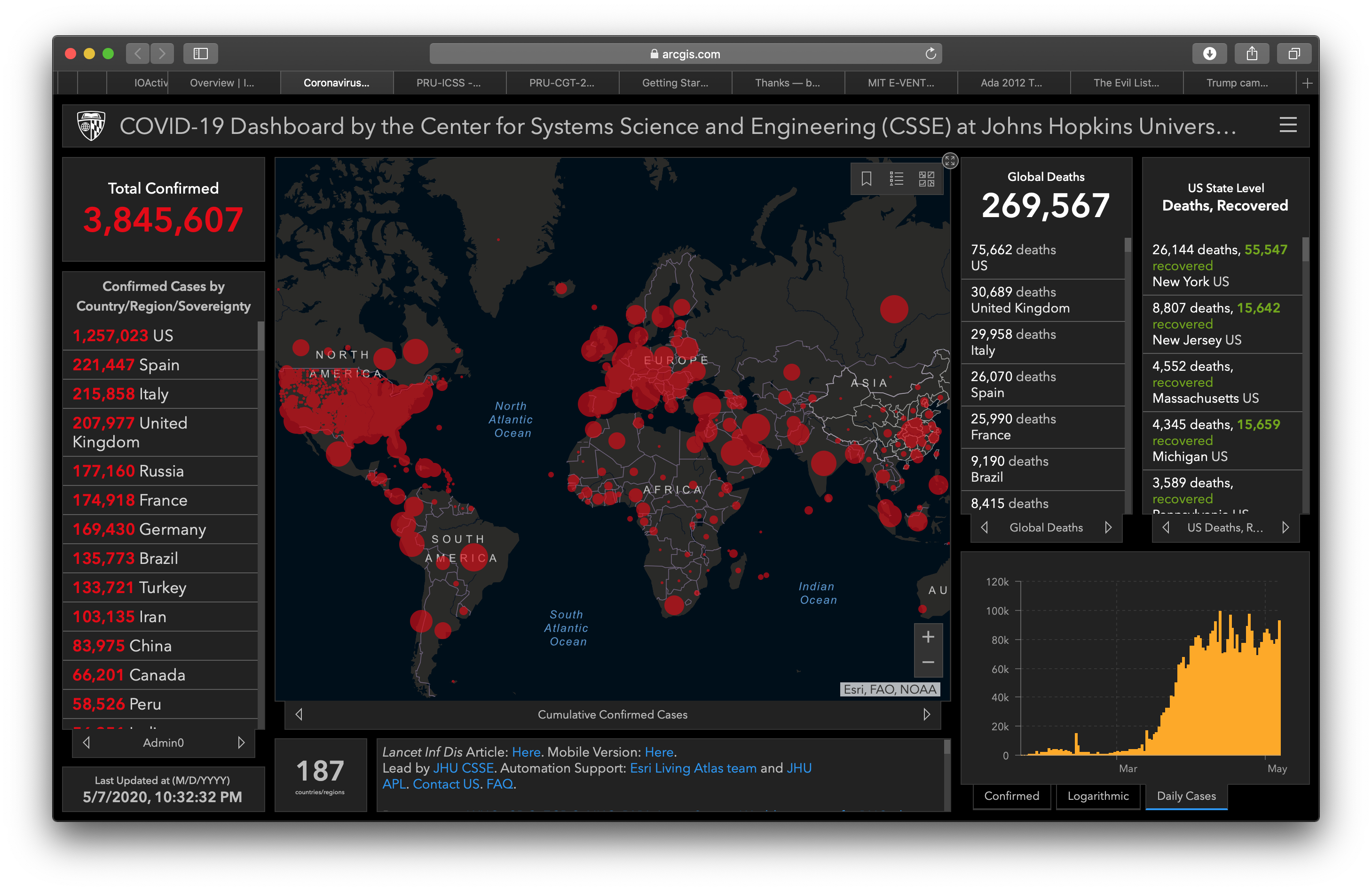The width and height of the screenshot is (1372, 891).
Task: Select the Daily Cases chart tab
Action: coord(1186,796)
